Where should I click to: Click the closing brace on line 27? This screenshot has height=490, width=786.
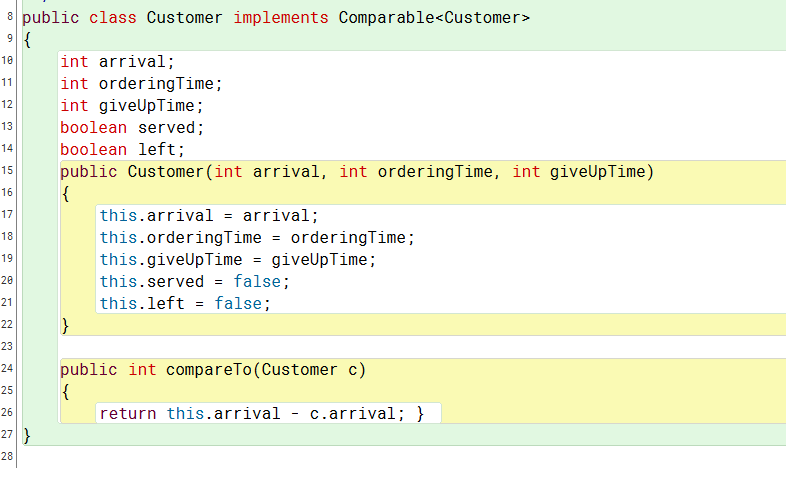pos(27,435)
